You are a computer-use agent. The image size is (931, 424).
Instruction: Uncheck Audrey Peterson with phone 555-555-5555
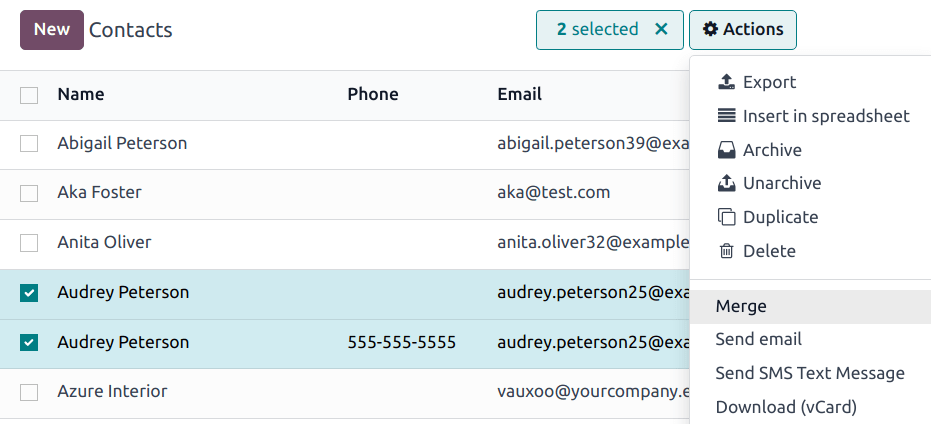29,343
